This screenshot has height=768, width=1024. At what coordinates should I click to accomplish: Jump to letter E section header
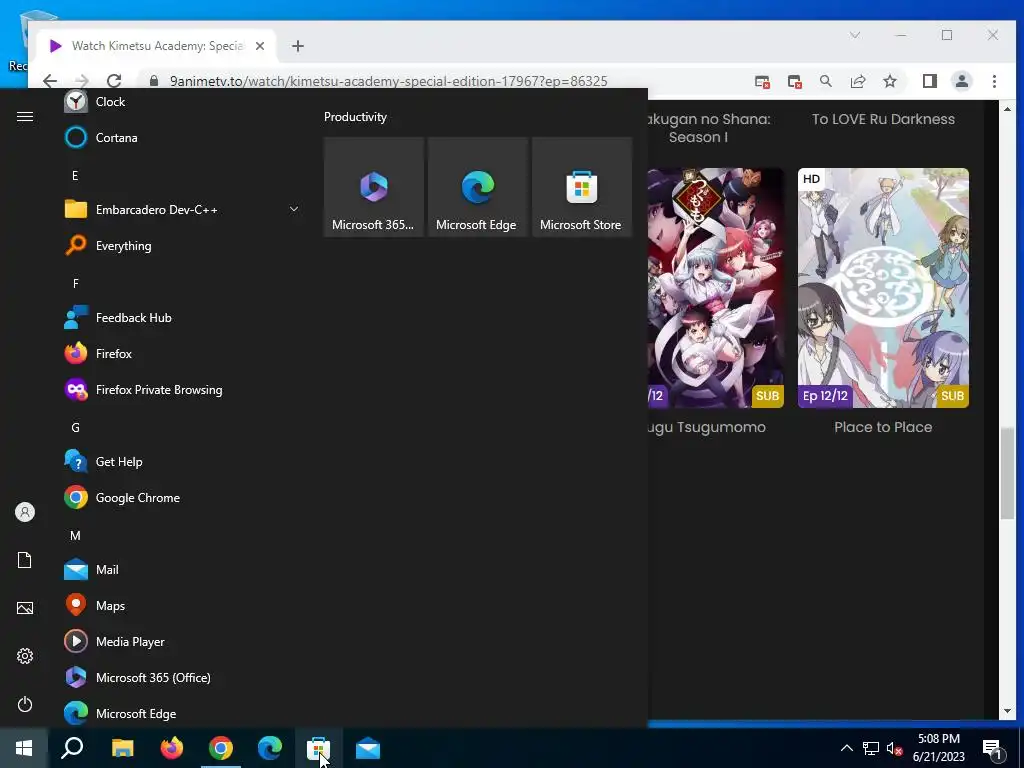click(x=75, y=176)
